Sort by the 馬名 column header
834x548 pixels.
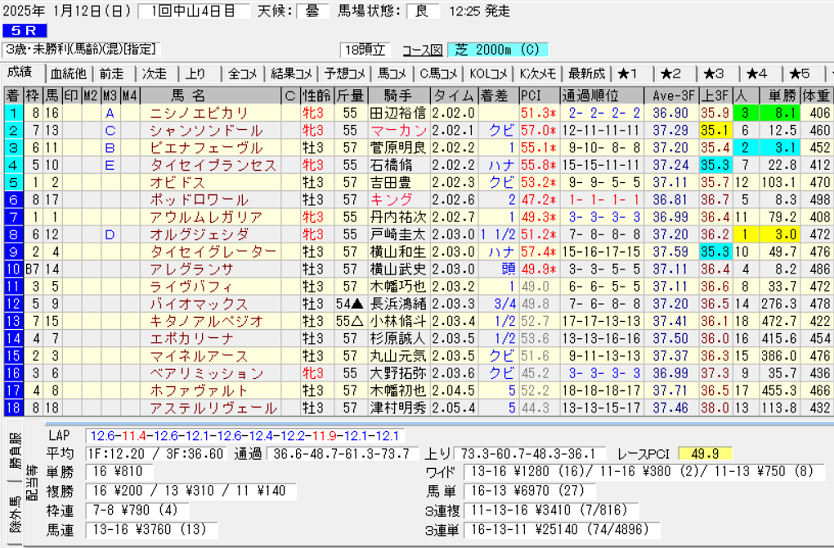pos(188,96)
